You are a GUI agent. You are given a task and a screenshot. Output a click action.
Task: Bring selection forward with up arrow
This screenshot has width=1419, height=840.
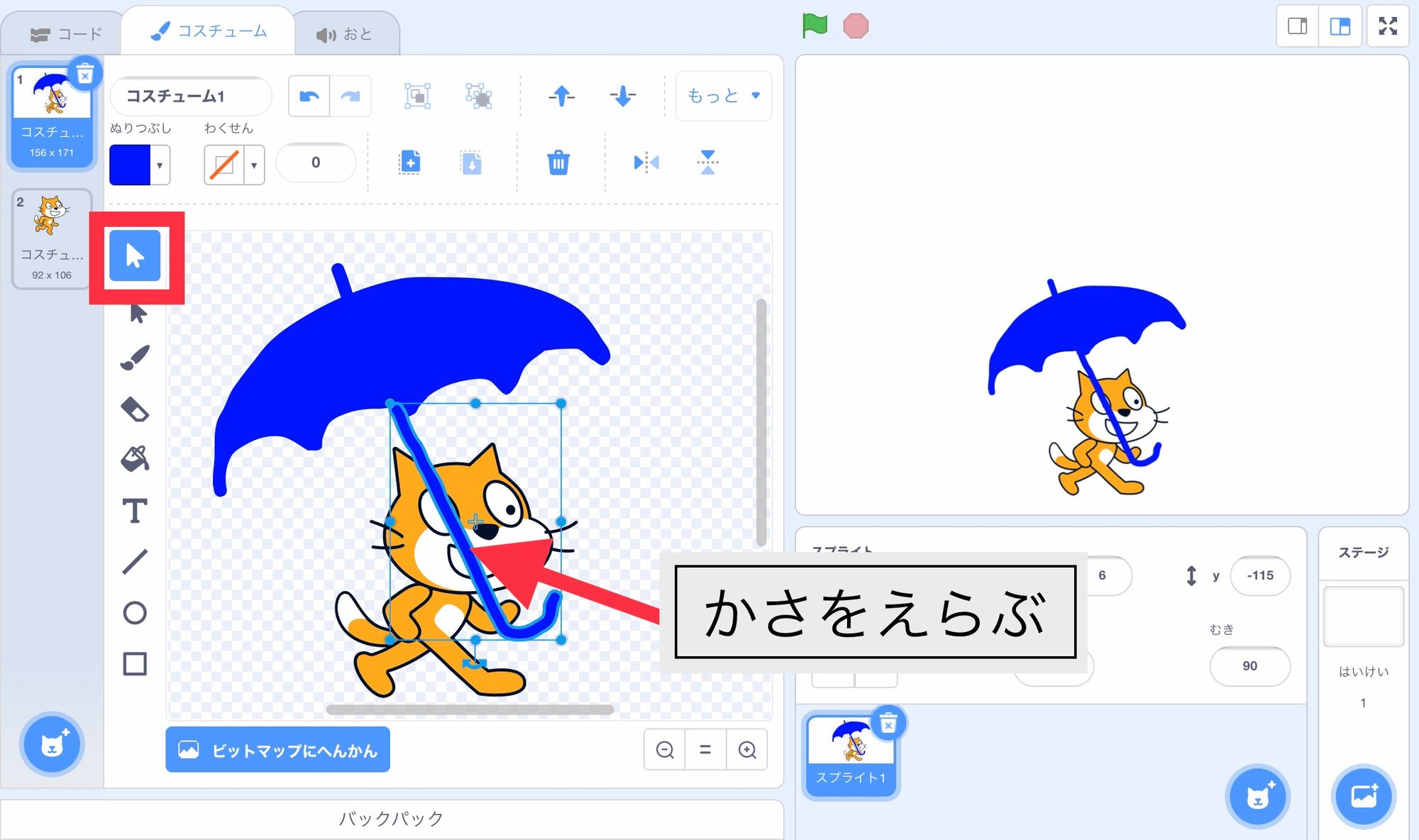click(561, 96)
